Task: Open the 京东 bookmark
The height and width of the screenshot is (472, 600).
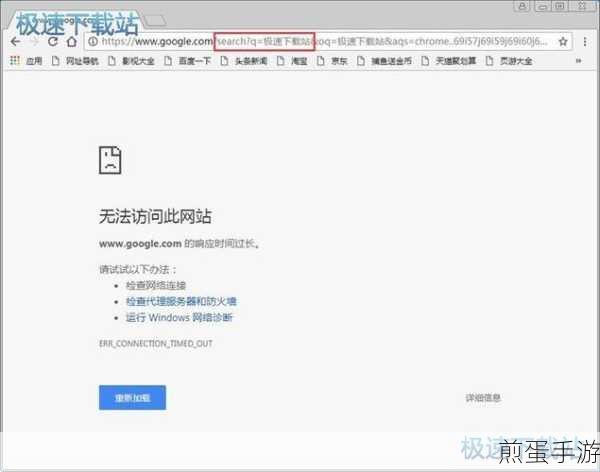Action: click(332, 60)
